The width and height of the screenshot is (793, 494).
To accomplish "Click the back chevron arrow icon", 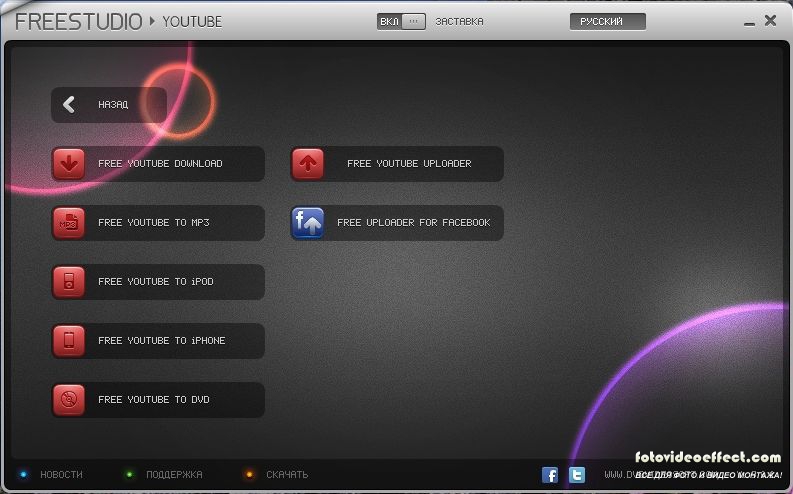I will tap(69, 105).
